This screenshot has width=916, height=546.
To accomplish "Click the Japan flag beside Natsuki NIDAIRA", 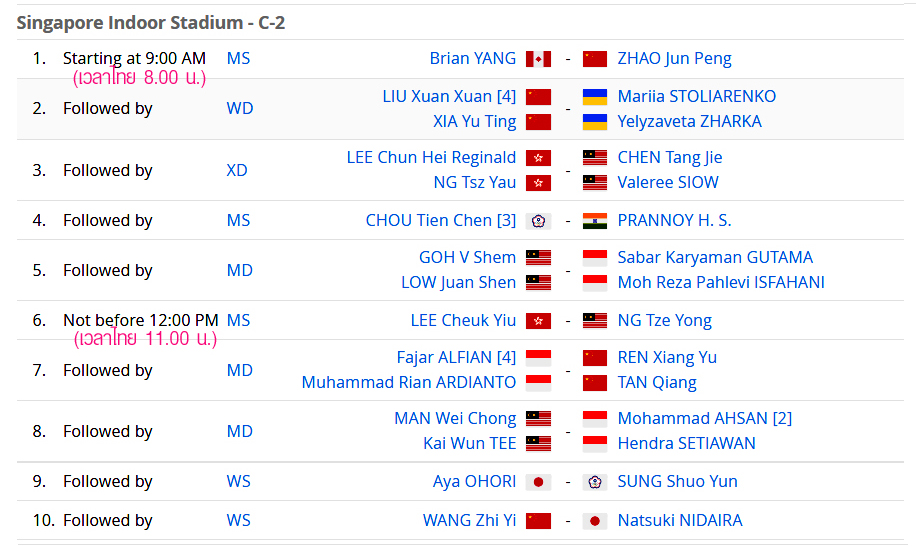I will point(595,521).
